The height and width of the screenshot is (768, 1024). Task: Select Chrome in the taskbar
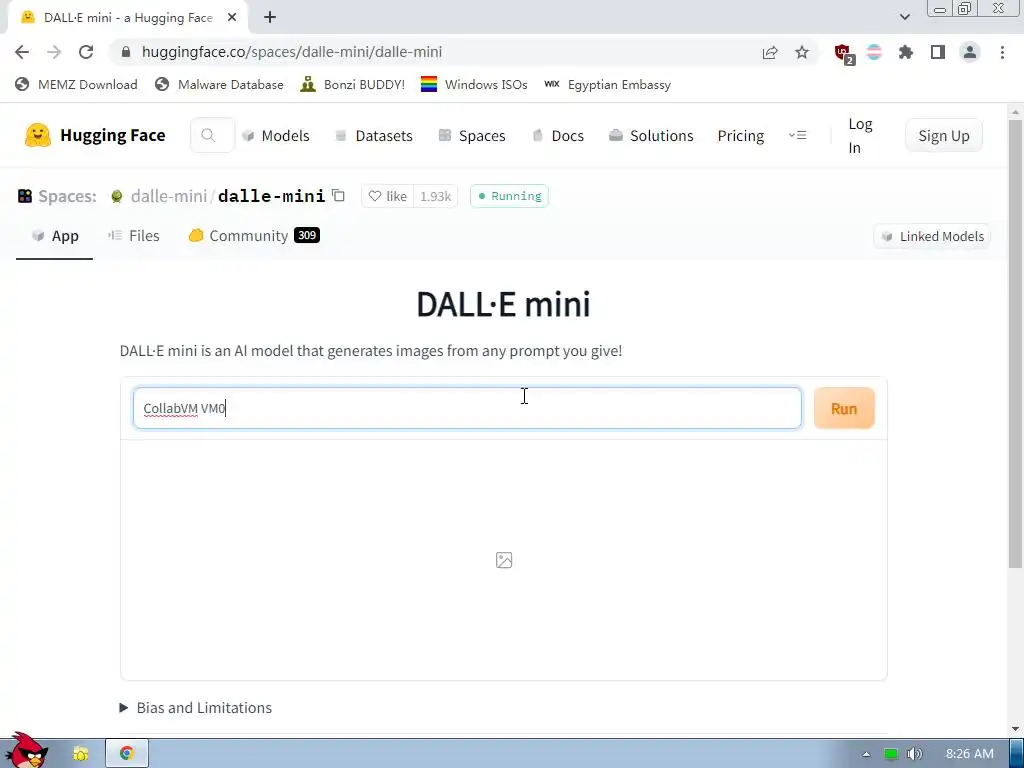point(127,753)
